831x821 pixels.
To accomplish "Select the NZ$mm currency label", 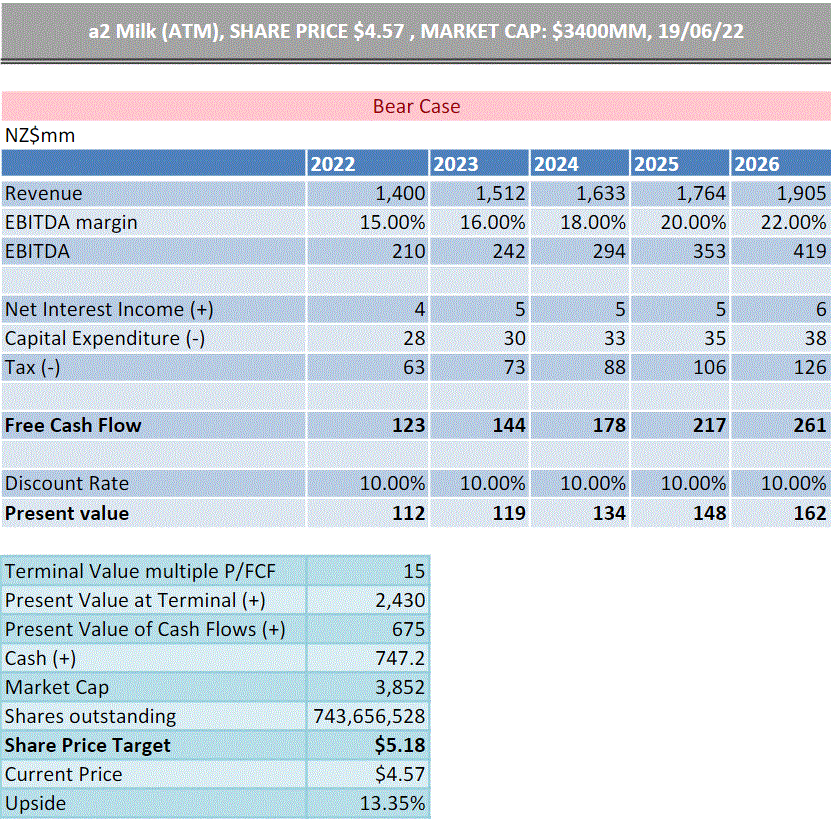I will click(40, 136).
